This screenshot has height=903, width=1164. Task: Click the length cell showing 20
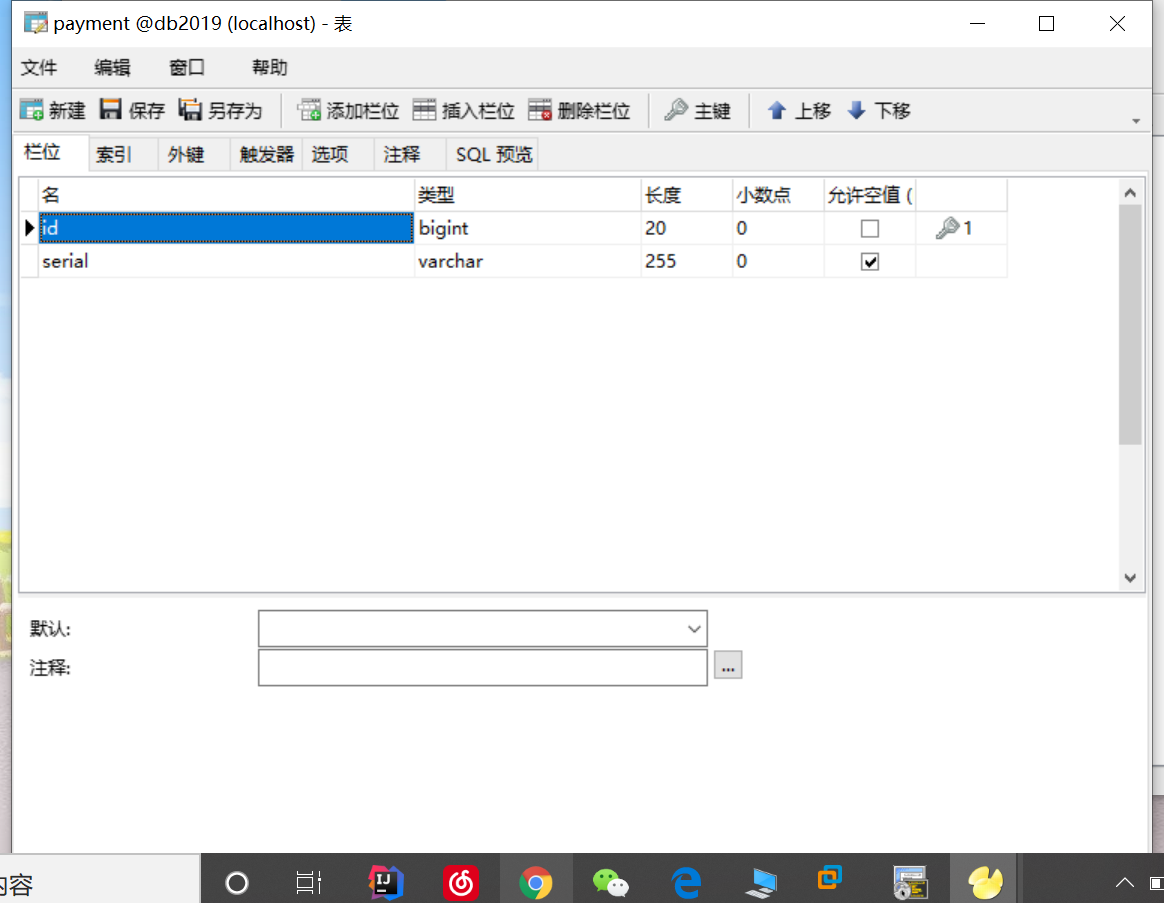(687, 228)
